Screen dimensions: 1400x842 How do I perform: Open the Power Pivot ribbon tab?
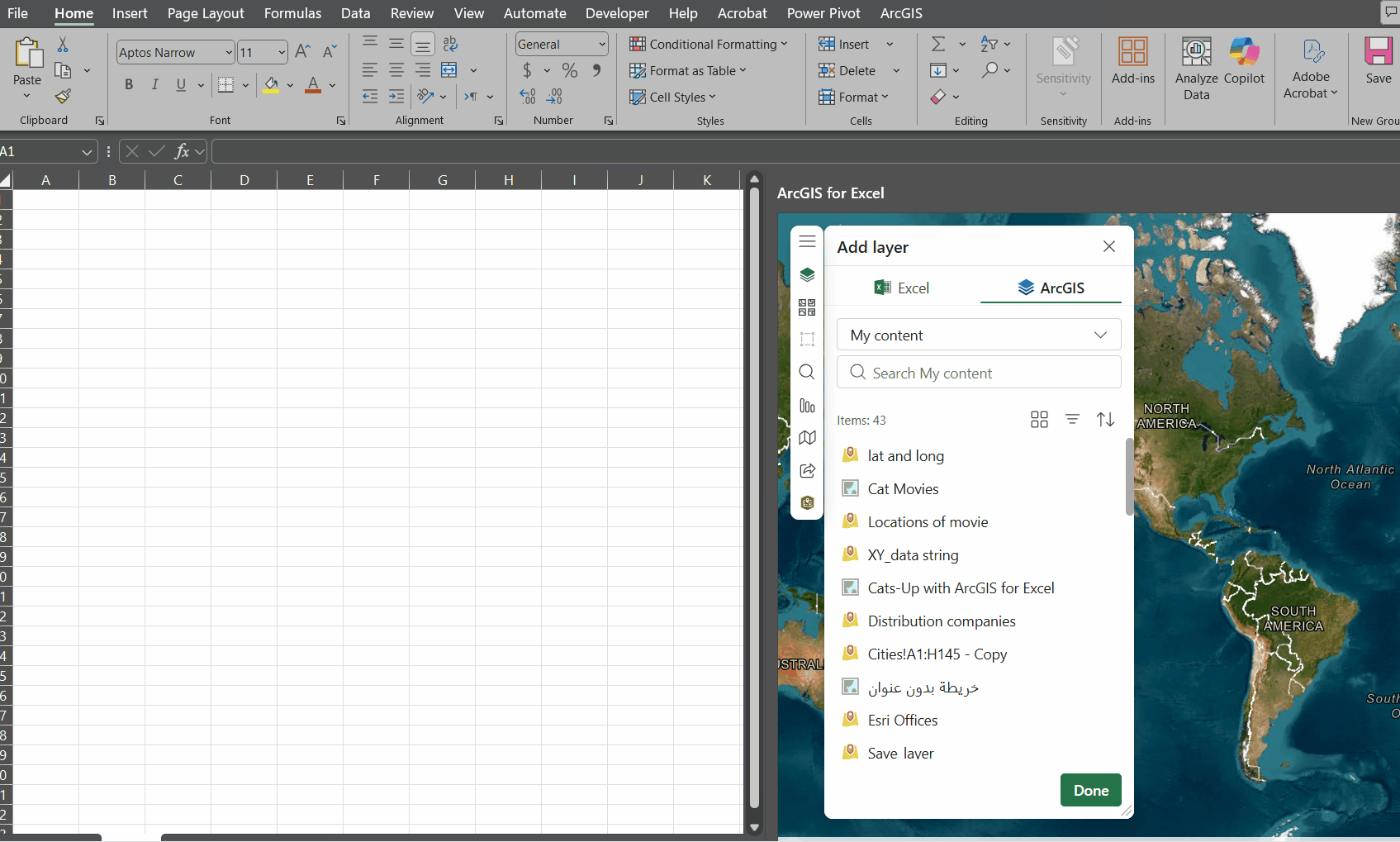point(823,13)
